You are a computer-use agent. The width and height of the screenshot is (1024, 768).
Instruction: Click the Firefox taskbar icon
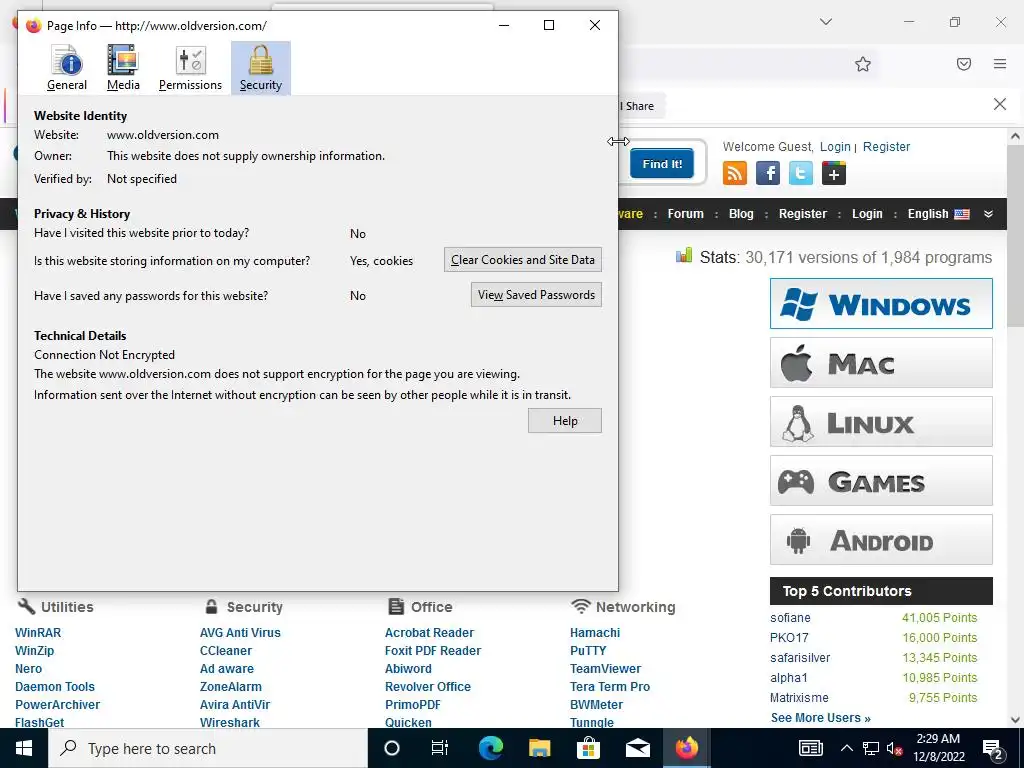686,748
